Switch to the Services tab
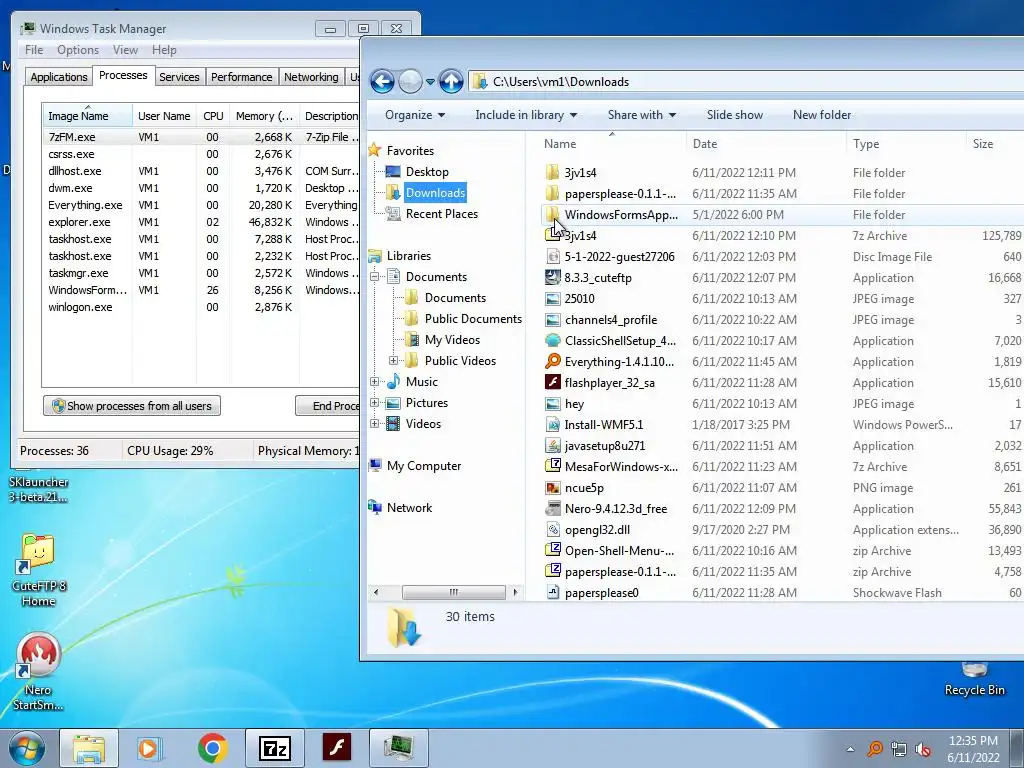Viewport: 1024px width, 768px height. [179, 77]
